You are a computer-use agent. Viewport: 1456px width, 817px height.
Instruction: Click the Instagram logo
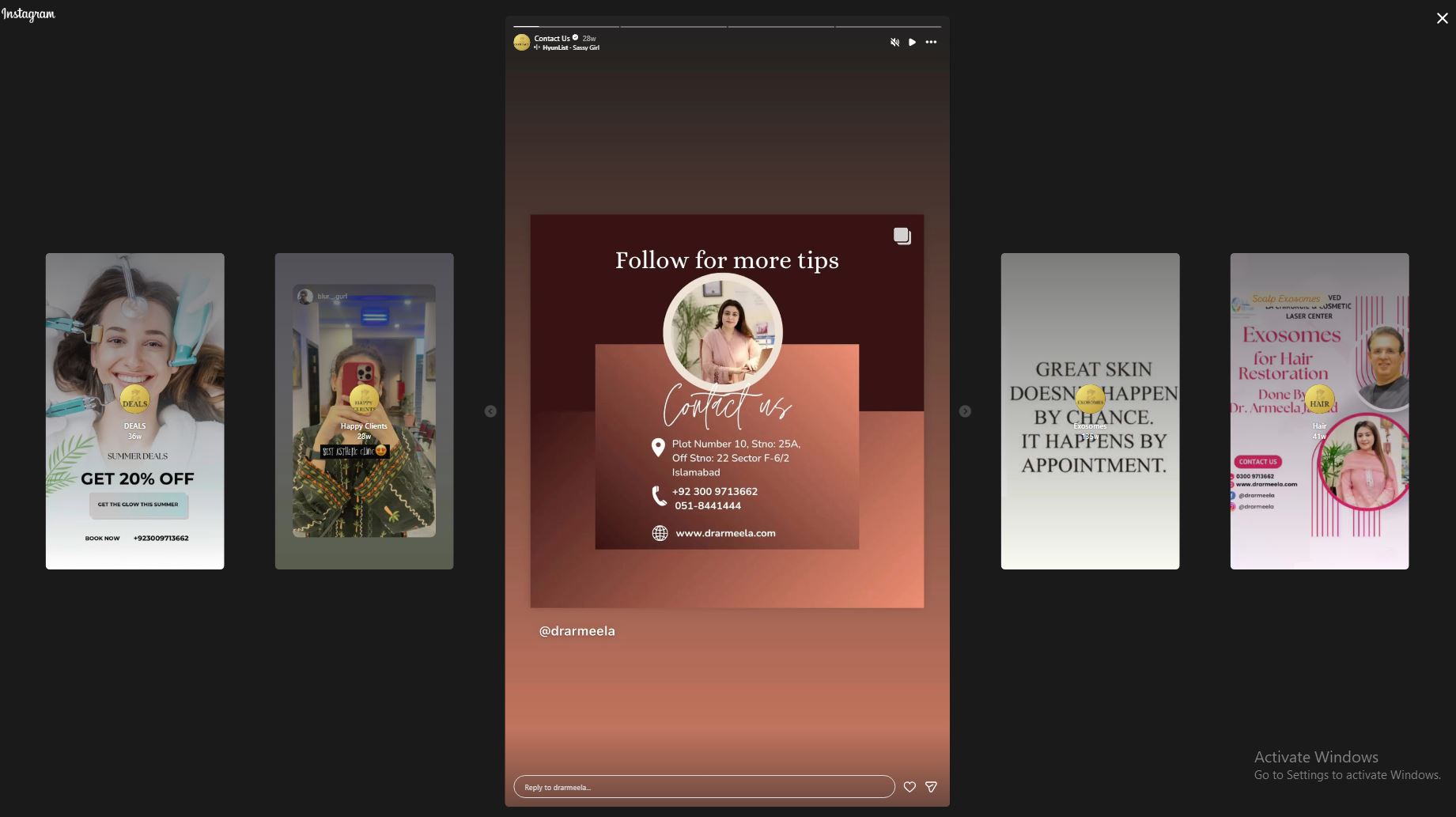(28, 14)
